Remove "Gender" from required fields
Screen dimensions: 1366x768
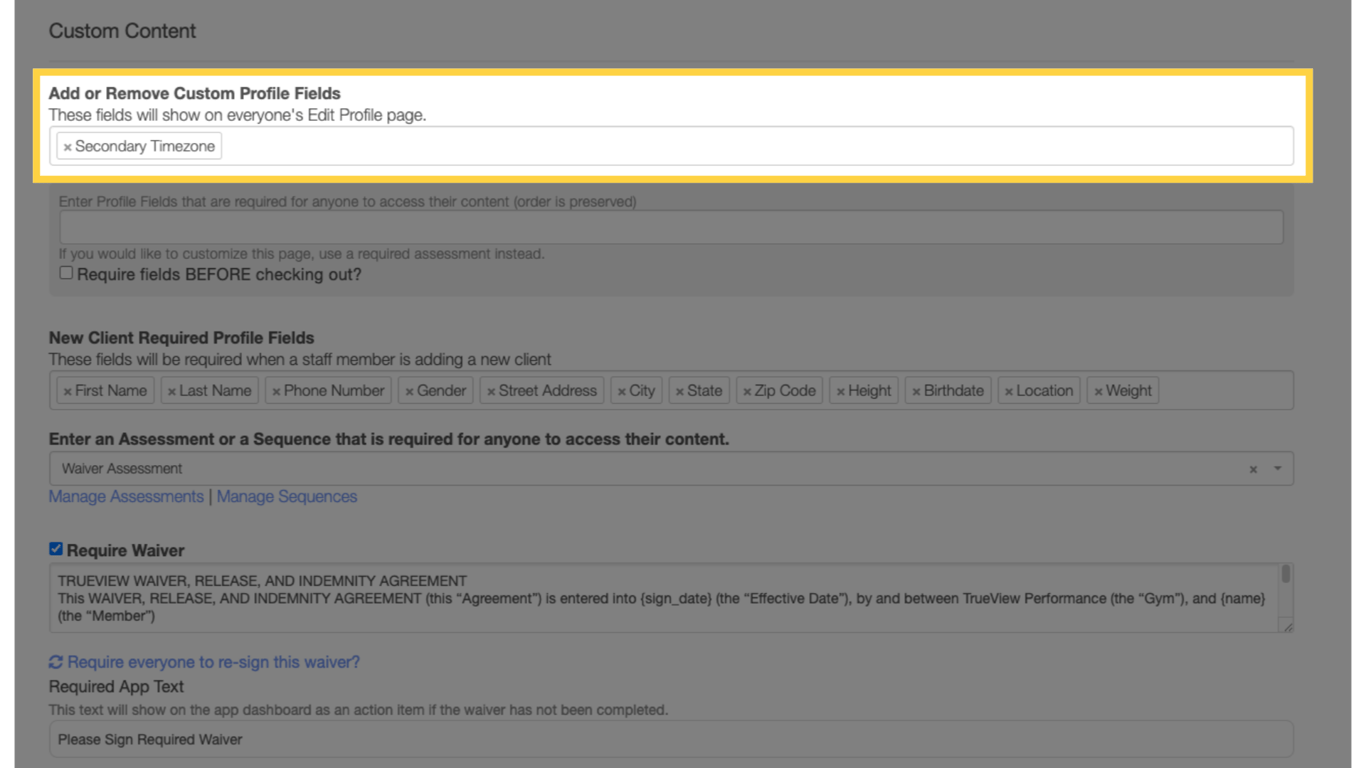[409, 391]
